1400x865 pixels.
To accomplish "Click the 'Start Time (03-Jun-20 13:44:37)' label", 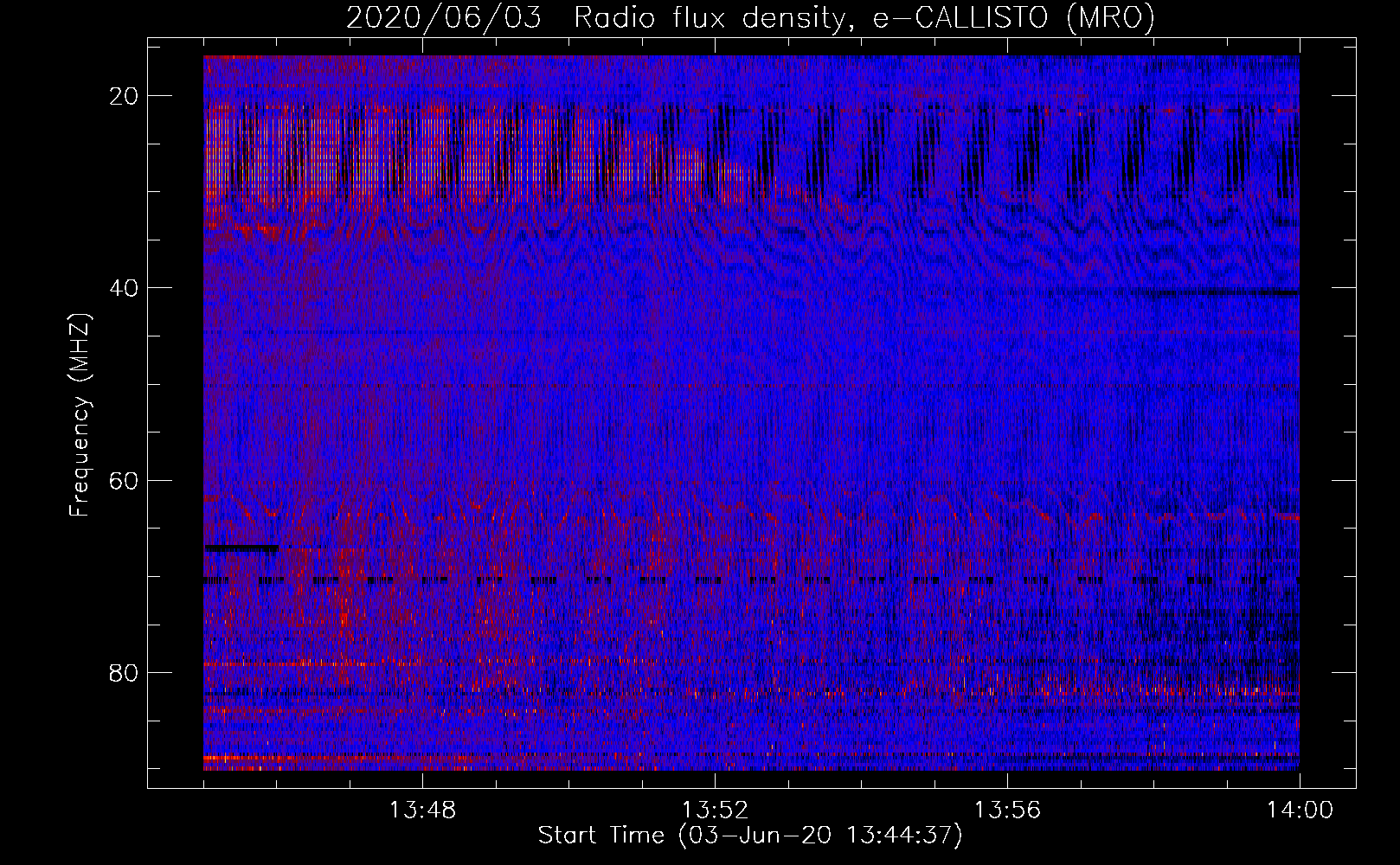I will [750, 836].
